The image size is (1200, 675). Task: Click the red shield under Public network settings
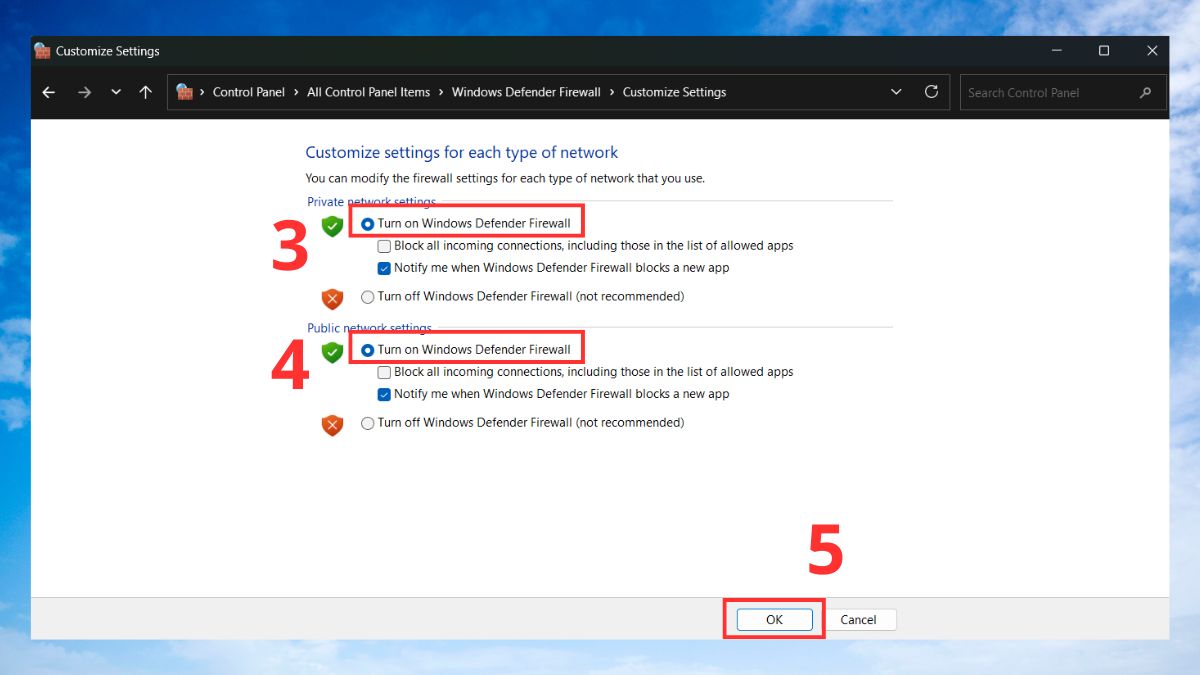pos(332,424)
